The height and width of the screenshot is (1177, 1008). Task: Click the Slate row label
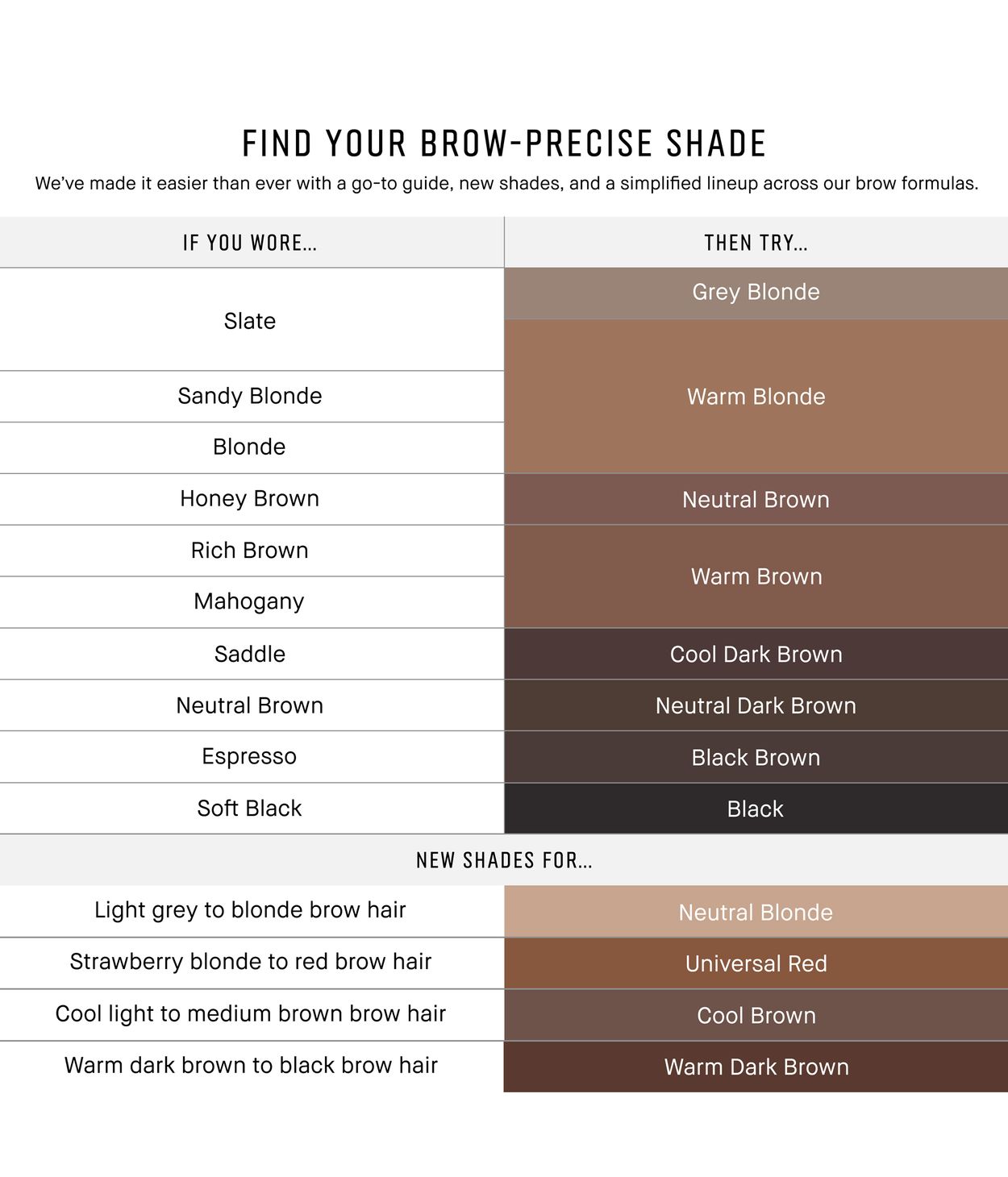click(250, 321)
